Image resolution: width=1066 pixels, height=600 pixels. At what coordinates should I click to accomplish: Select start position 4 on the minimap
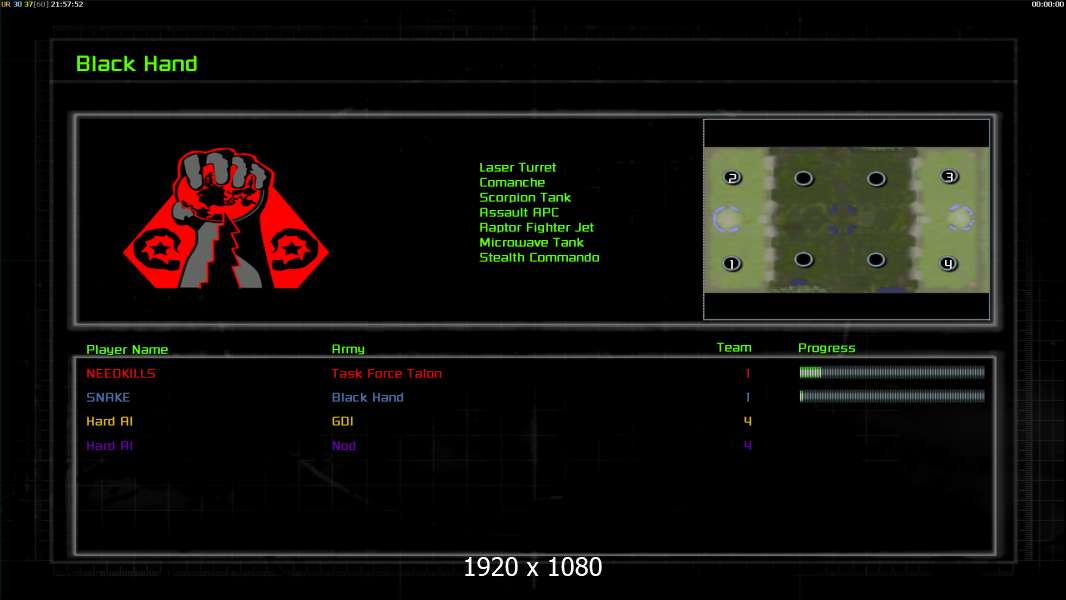click(948, 264)
